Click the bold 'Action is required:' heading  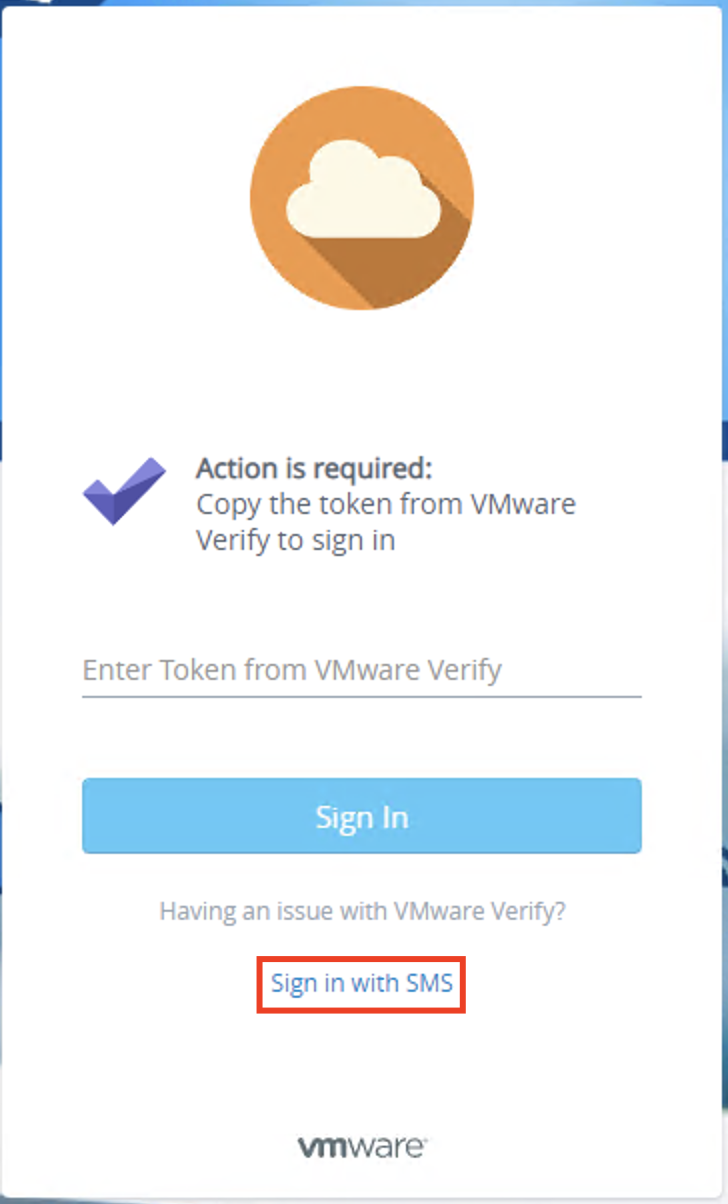coord(314,468)
